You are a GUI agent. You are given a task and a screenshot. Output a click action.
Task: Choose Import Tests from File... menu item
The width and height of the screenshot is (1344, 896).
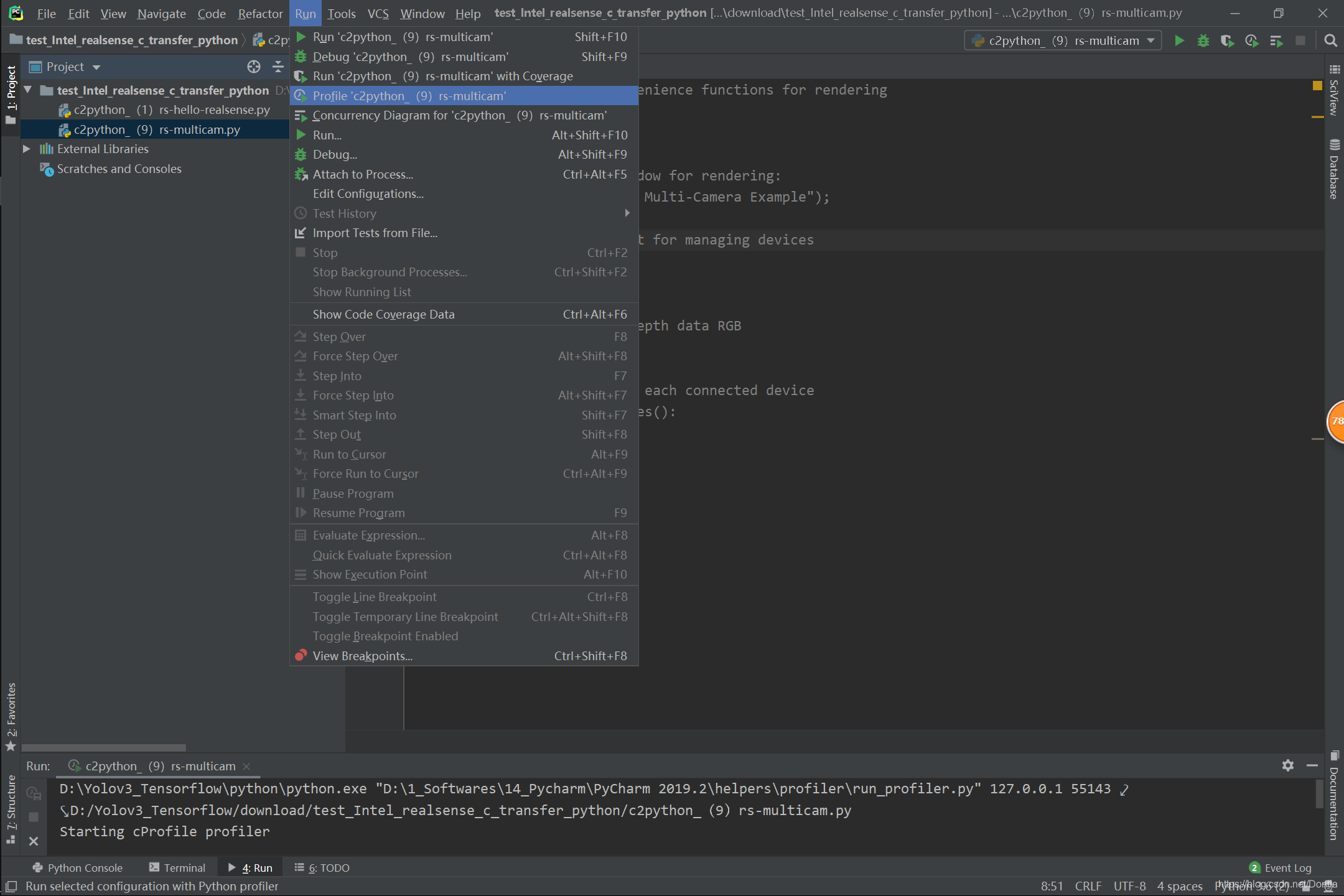pyautogui.click(x=464, y=233)
